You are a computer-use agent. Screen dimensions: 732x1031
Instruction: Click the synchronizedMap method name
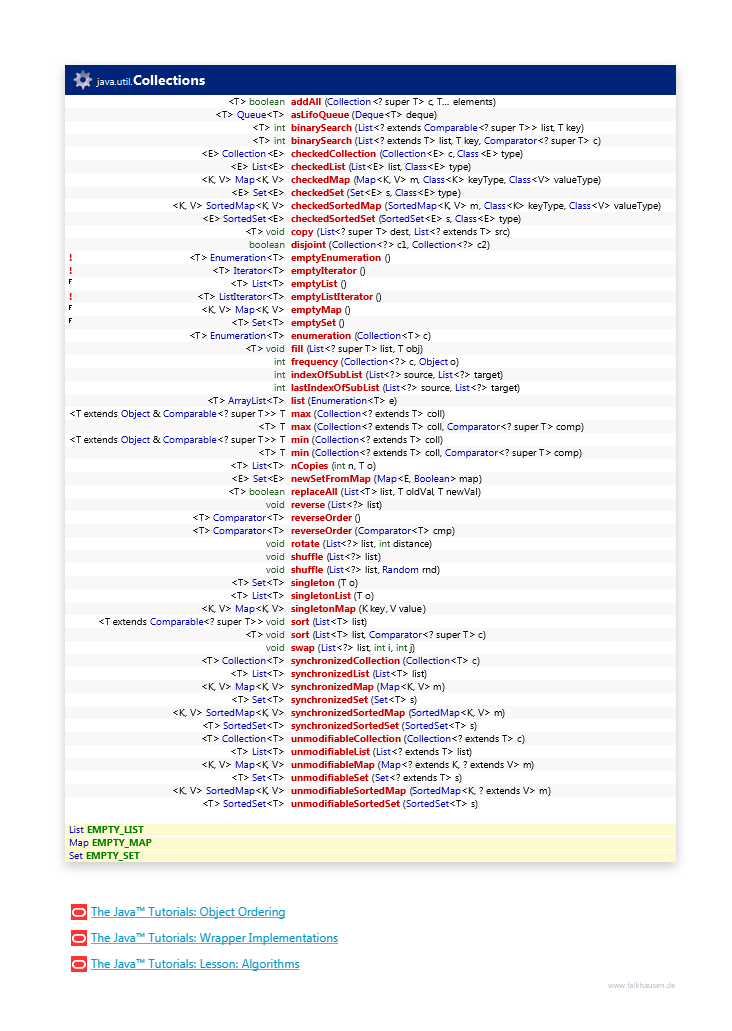click(332, 687)
